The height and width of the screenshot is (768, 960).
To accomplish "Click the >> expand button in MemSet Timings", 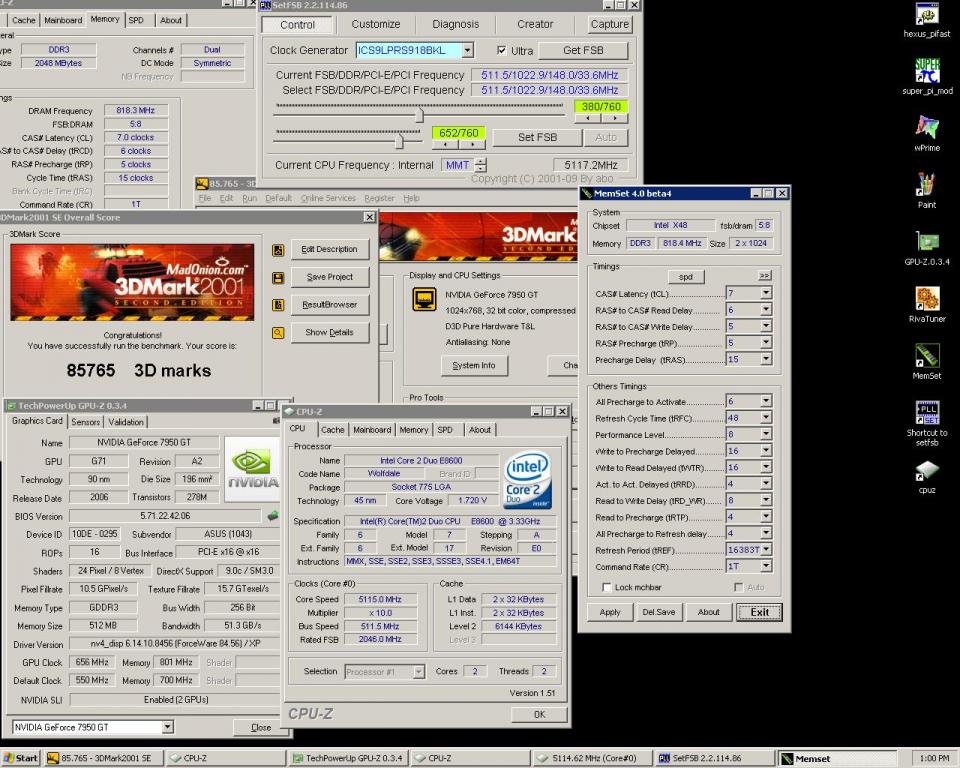I will coord(764,276).
